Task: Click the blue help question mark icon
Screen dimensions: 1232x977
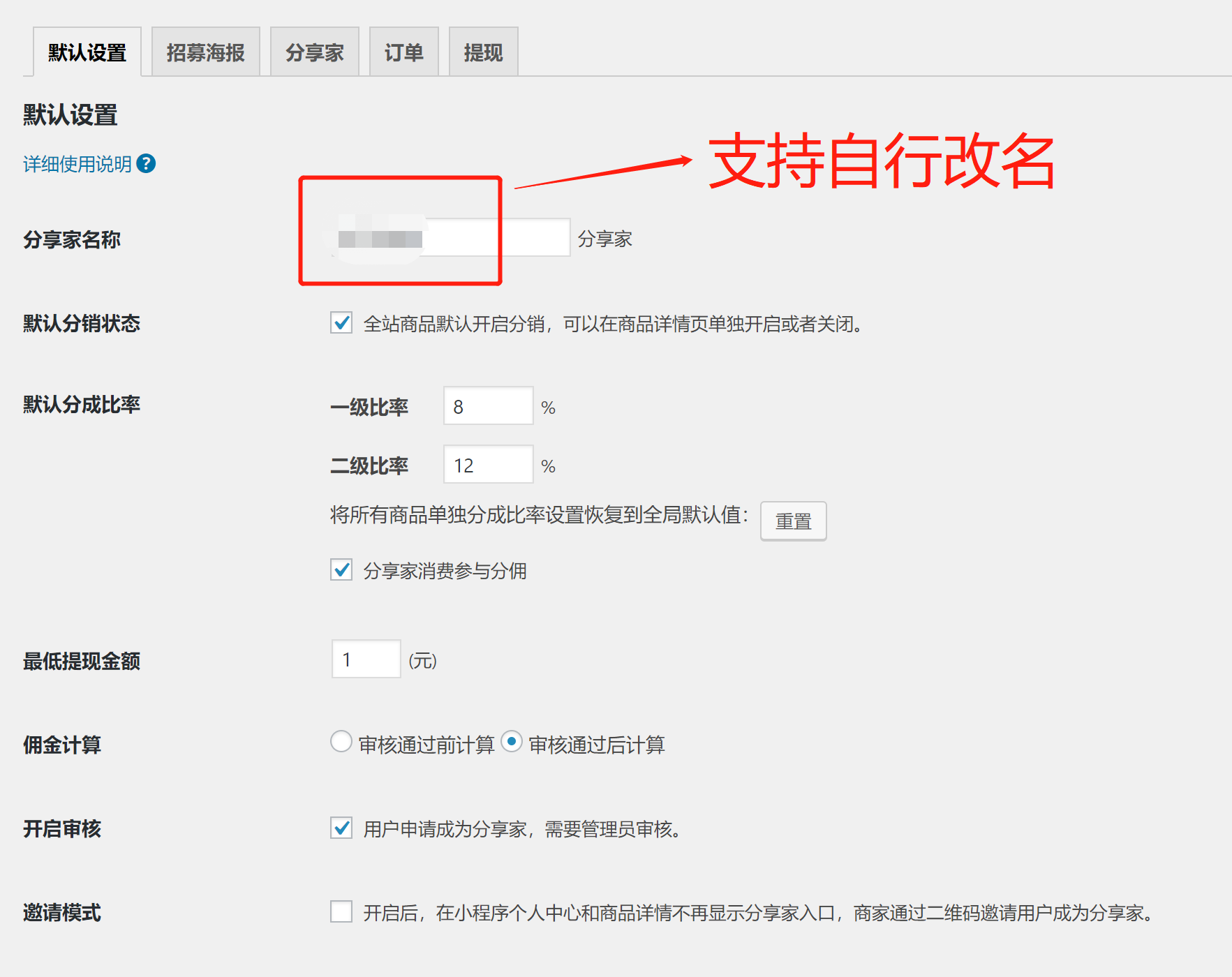Action: [146, 163]
